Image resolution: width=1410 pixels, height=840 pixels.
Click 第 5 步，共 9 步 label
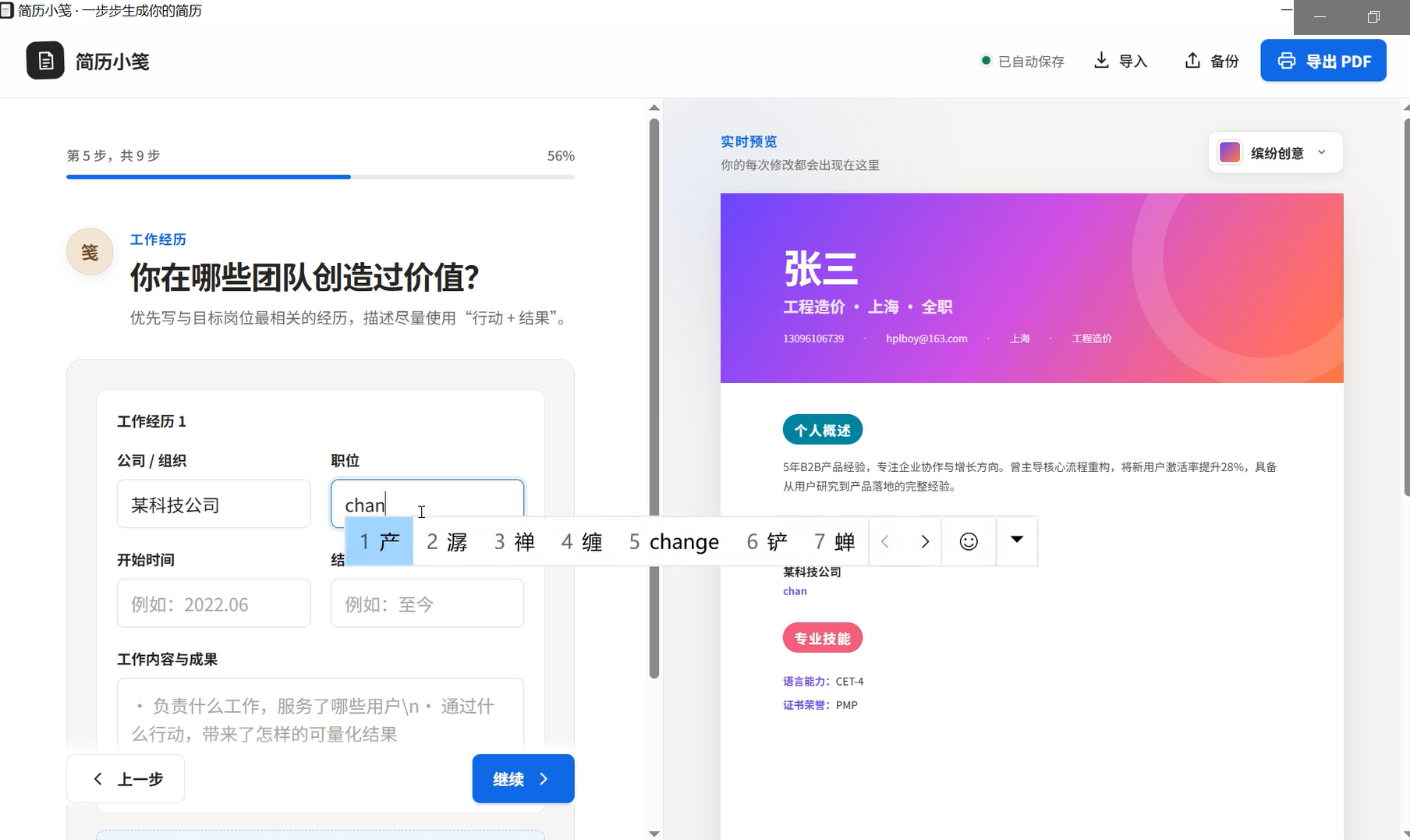(113, 155)
